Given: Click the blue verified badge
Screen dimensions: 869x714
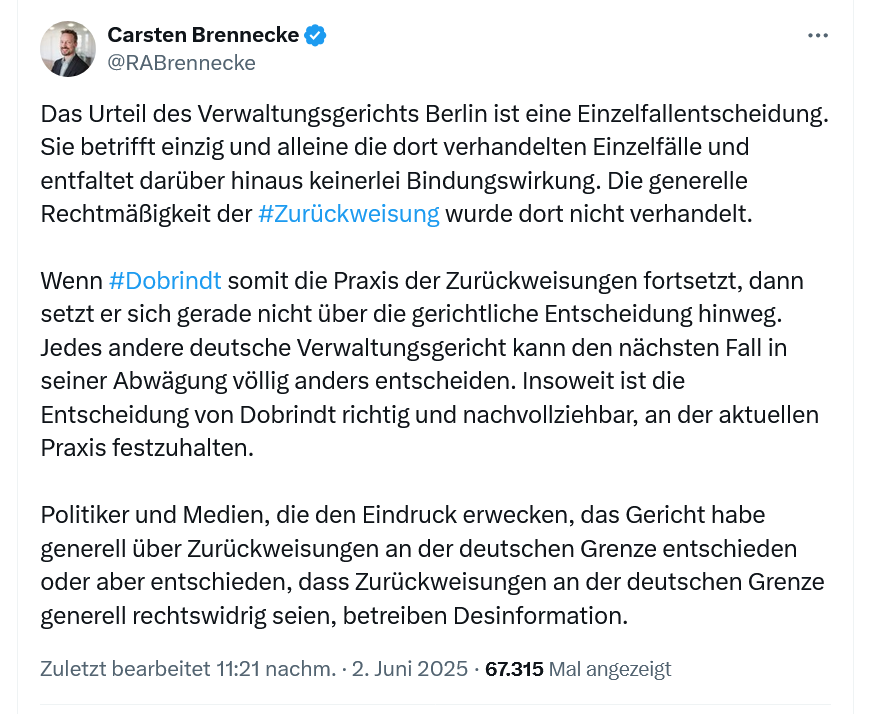Looking at the screenshot, I should [316, 36].
